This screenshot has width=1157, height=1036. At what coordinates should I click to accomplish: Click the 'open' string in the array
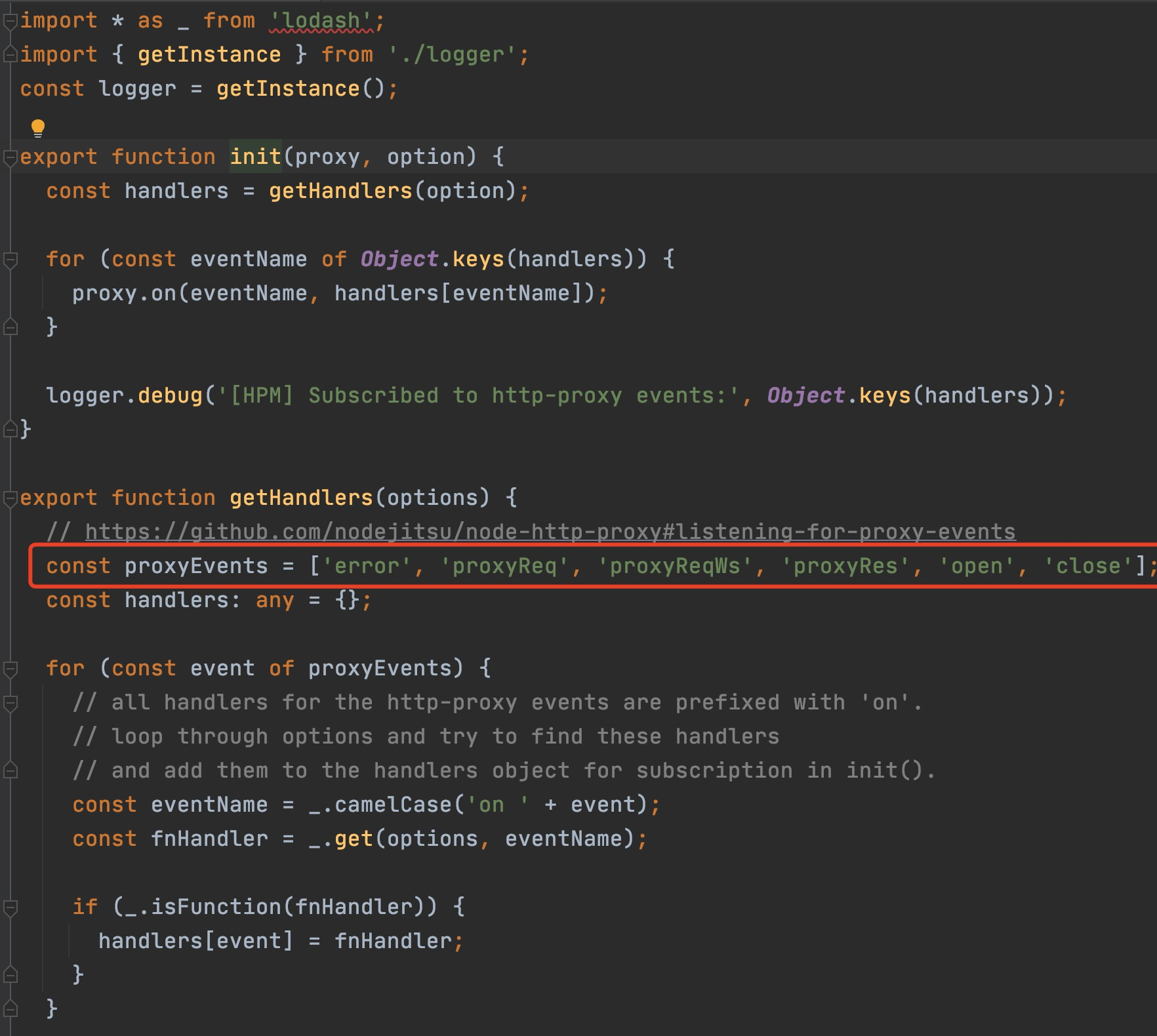977,567
